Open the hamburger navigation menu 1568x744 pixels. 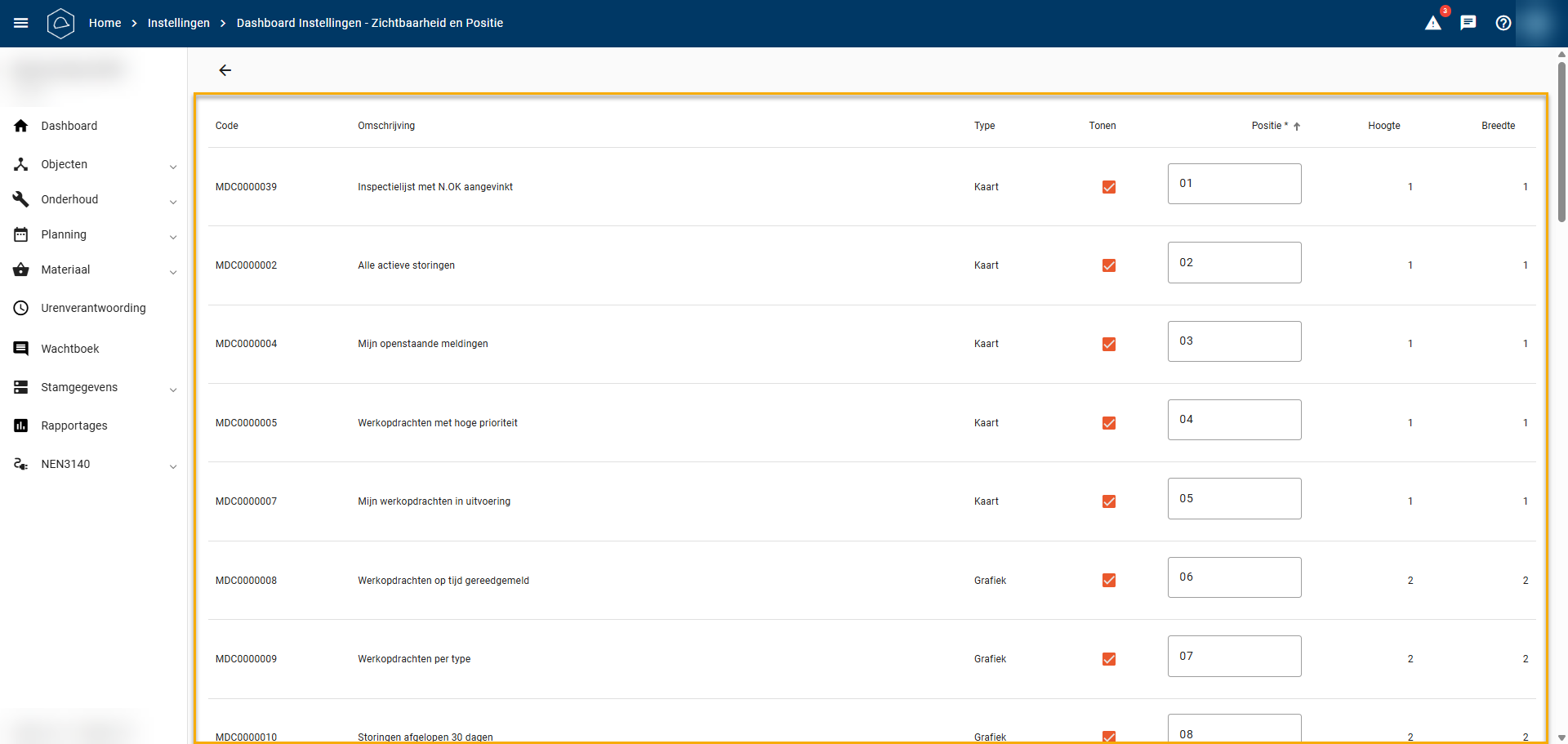pyautogui.click(x=21, y=23)
